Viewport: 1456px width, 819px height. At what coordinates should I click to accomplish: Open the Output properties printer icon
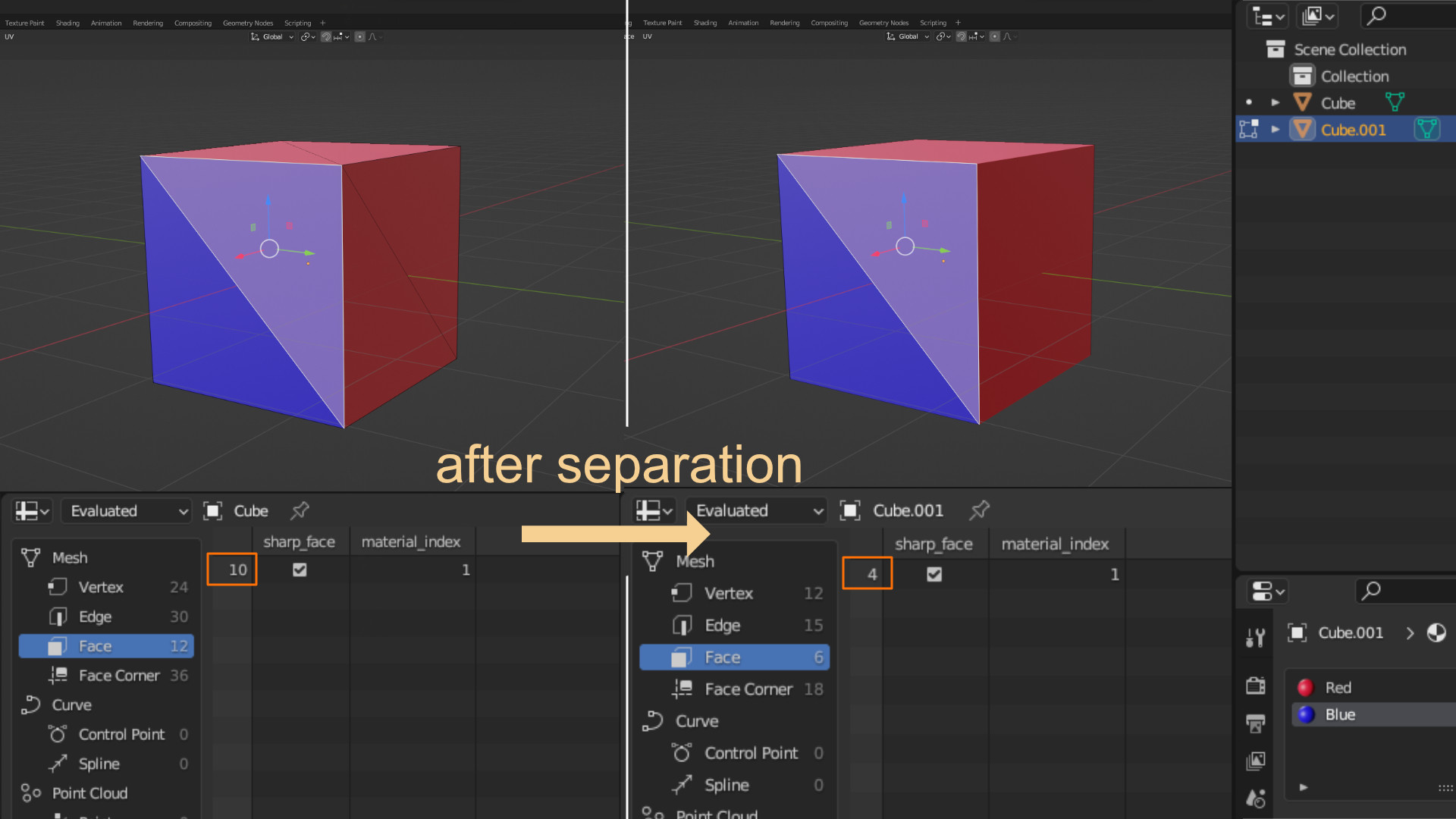pyautogui.click(x=1256, y=723)
